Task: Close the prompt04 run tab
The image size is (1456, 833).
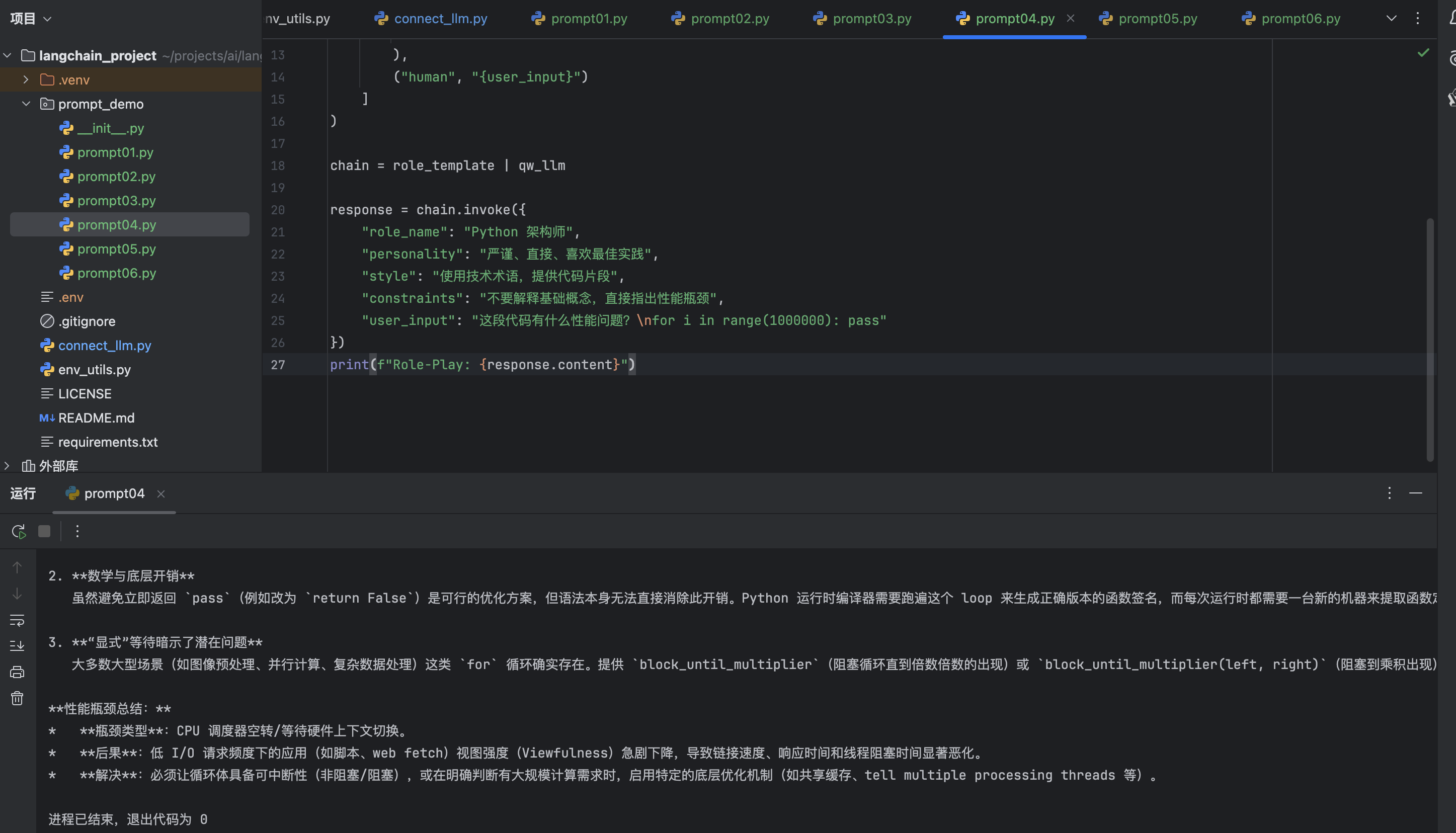Action: (x=161, y=494)
